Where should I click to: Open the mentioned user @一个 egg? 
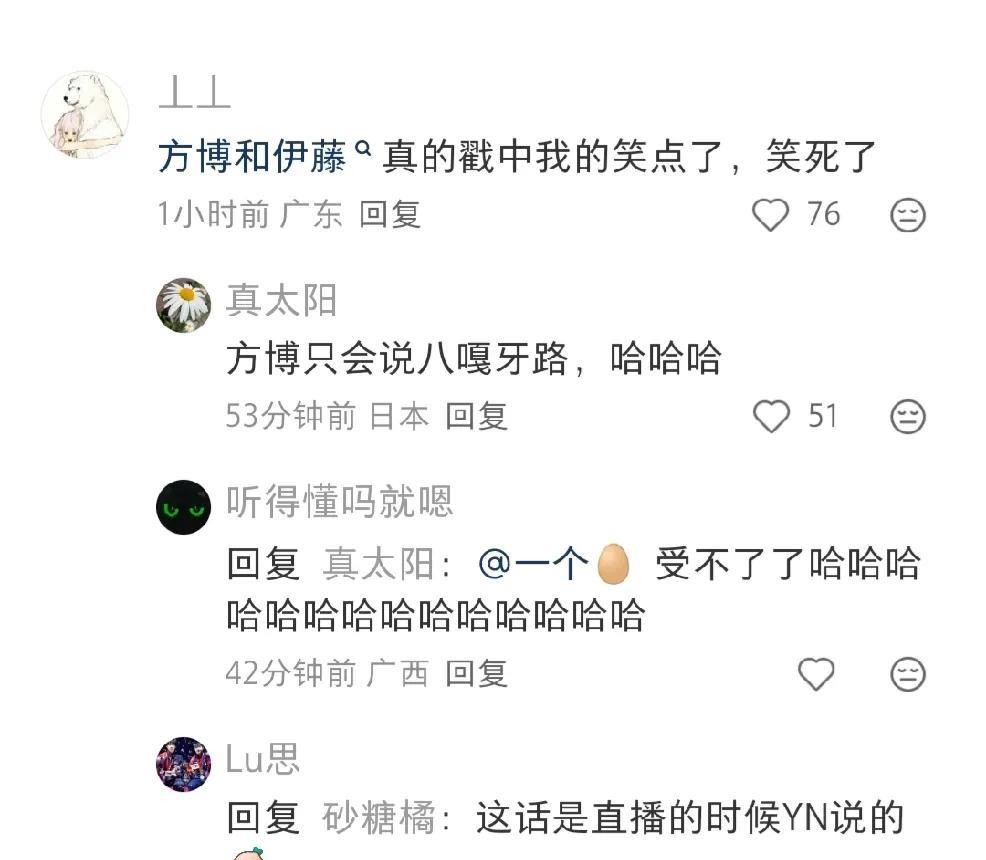(553, 563)
